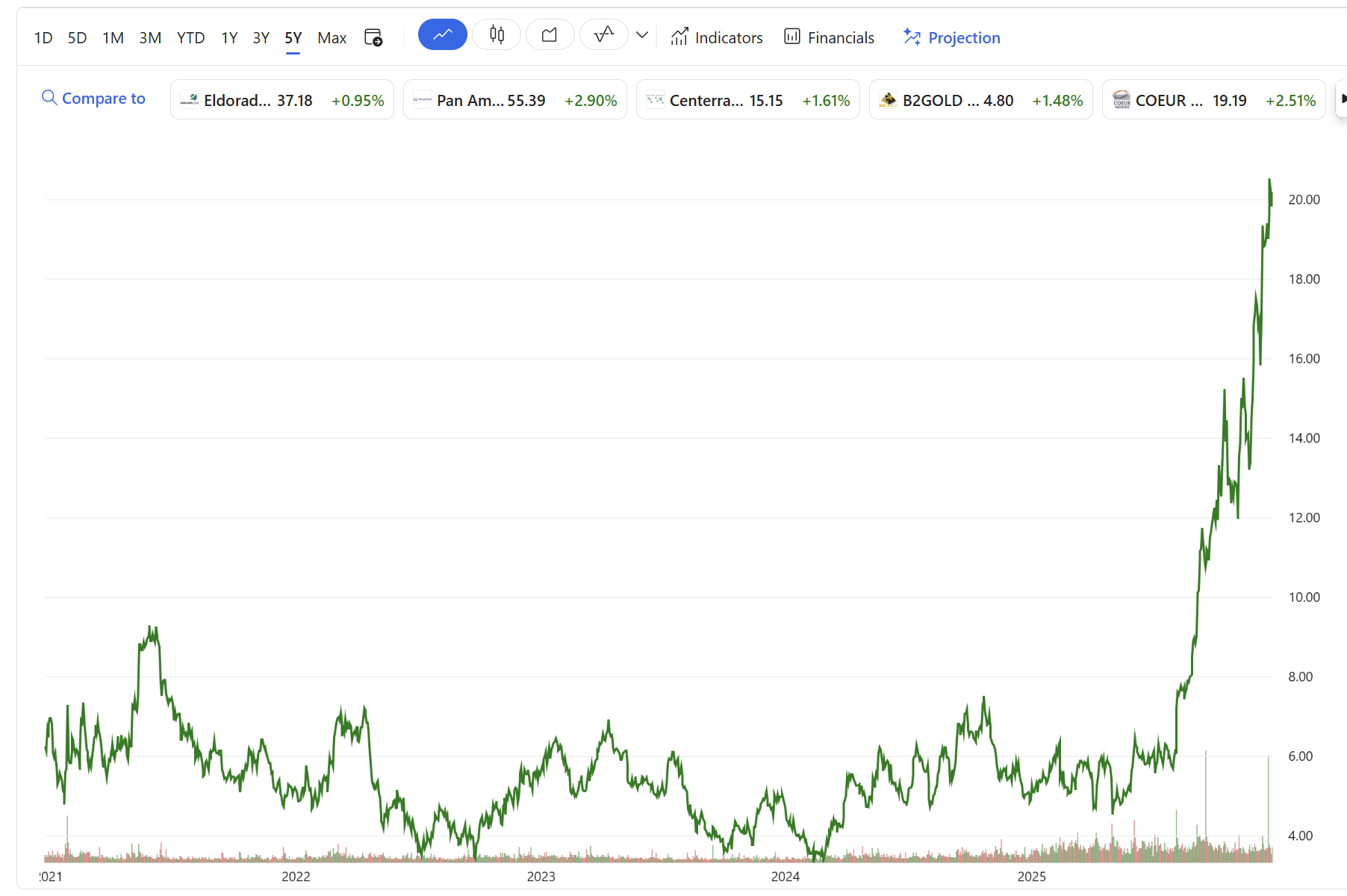Select the 5D time range
1347x896 pixels.
pos(78,38)
